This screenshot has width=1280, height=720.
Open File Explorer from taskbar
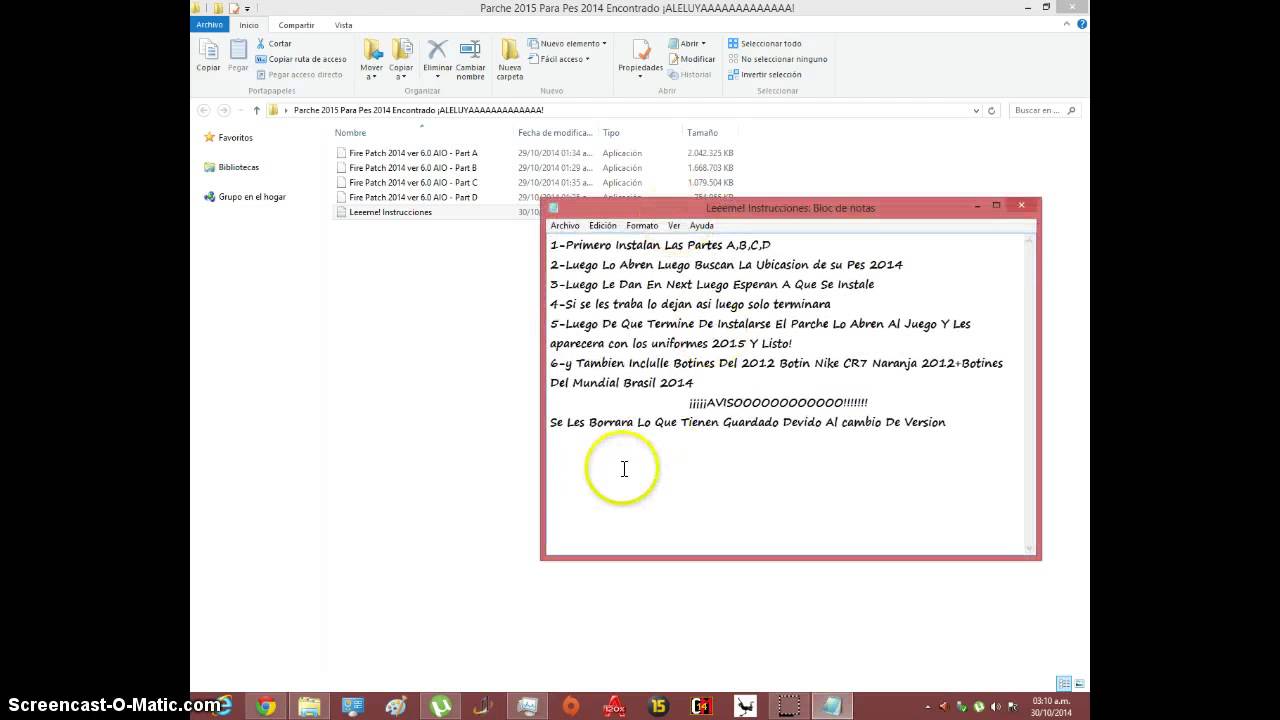309,706
